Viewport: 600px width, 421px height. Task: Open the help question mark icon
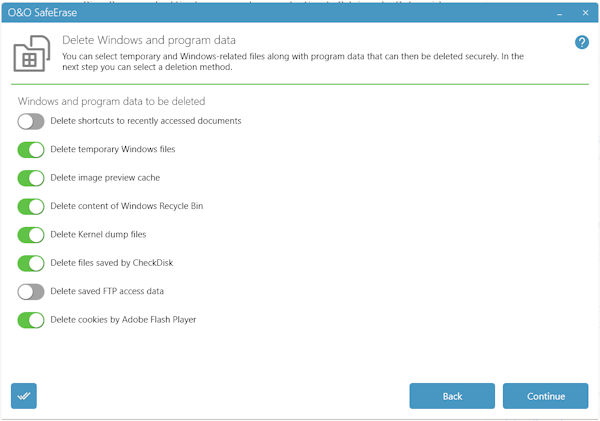[x=582, y=42]
